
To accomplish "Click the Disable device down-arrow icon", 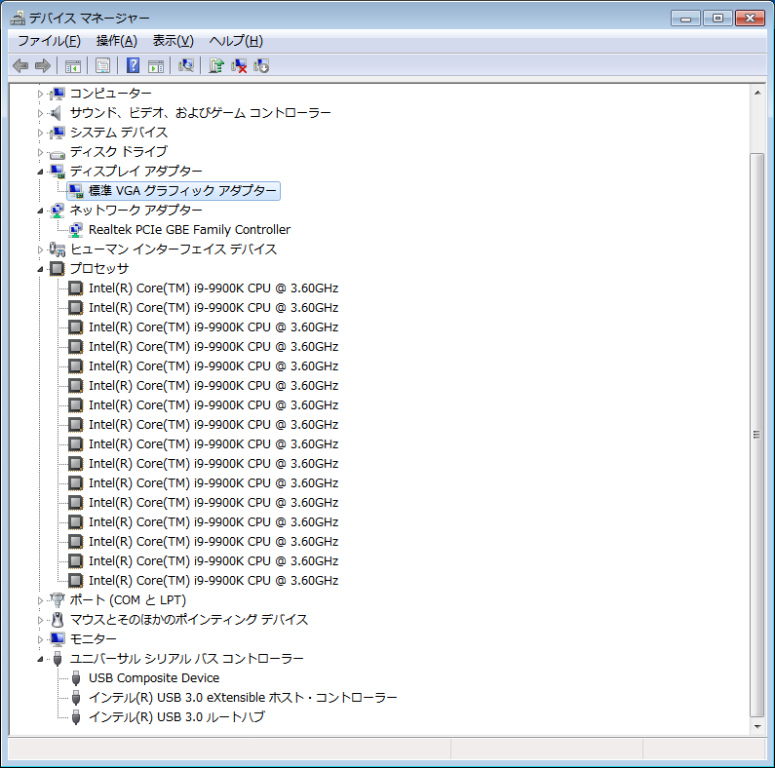I will (x=261, y=66).
